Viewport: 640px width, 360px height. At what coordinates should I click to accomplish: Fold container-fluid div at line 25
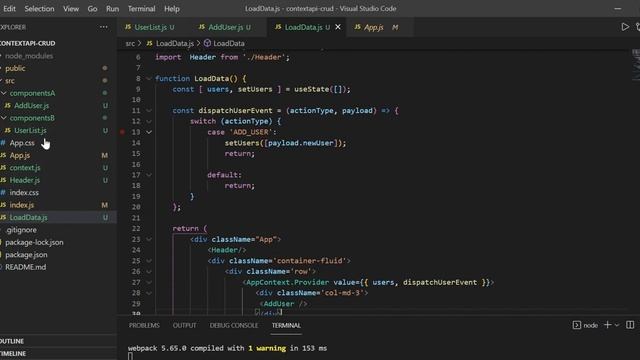[149, 261]
